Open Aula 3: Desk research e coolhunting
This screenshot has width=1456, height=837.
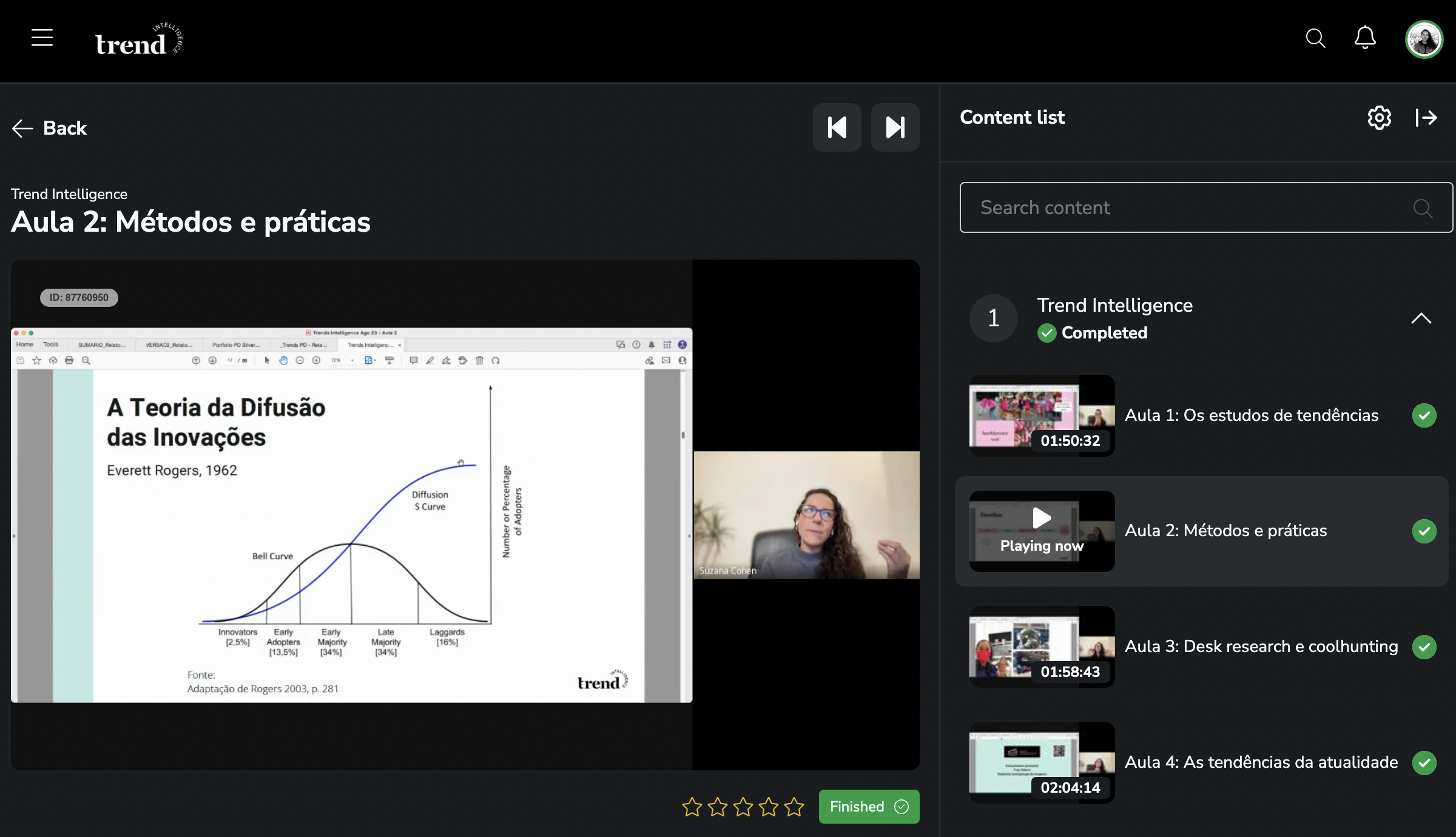point(1261,647)
